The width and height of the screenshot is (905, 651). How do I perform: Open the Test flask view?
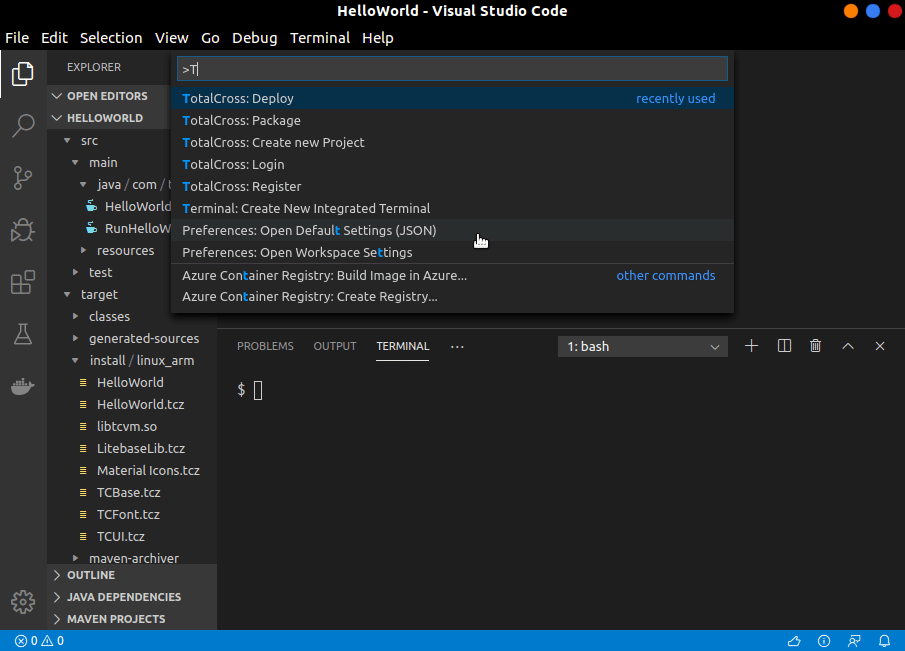(23, 334)
